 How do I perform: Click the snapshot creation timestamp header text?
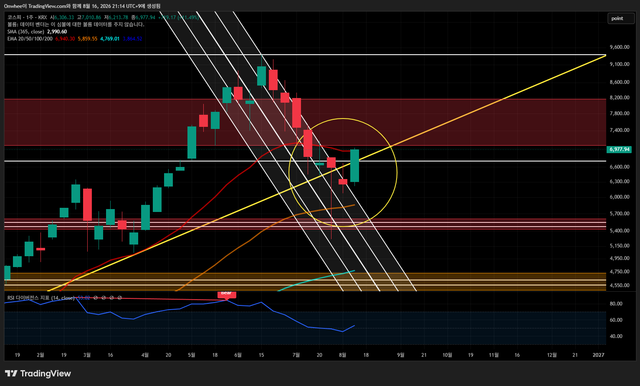82,6
